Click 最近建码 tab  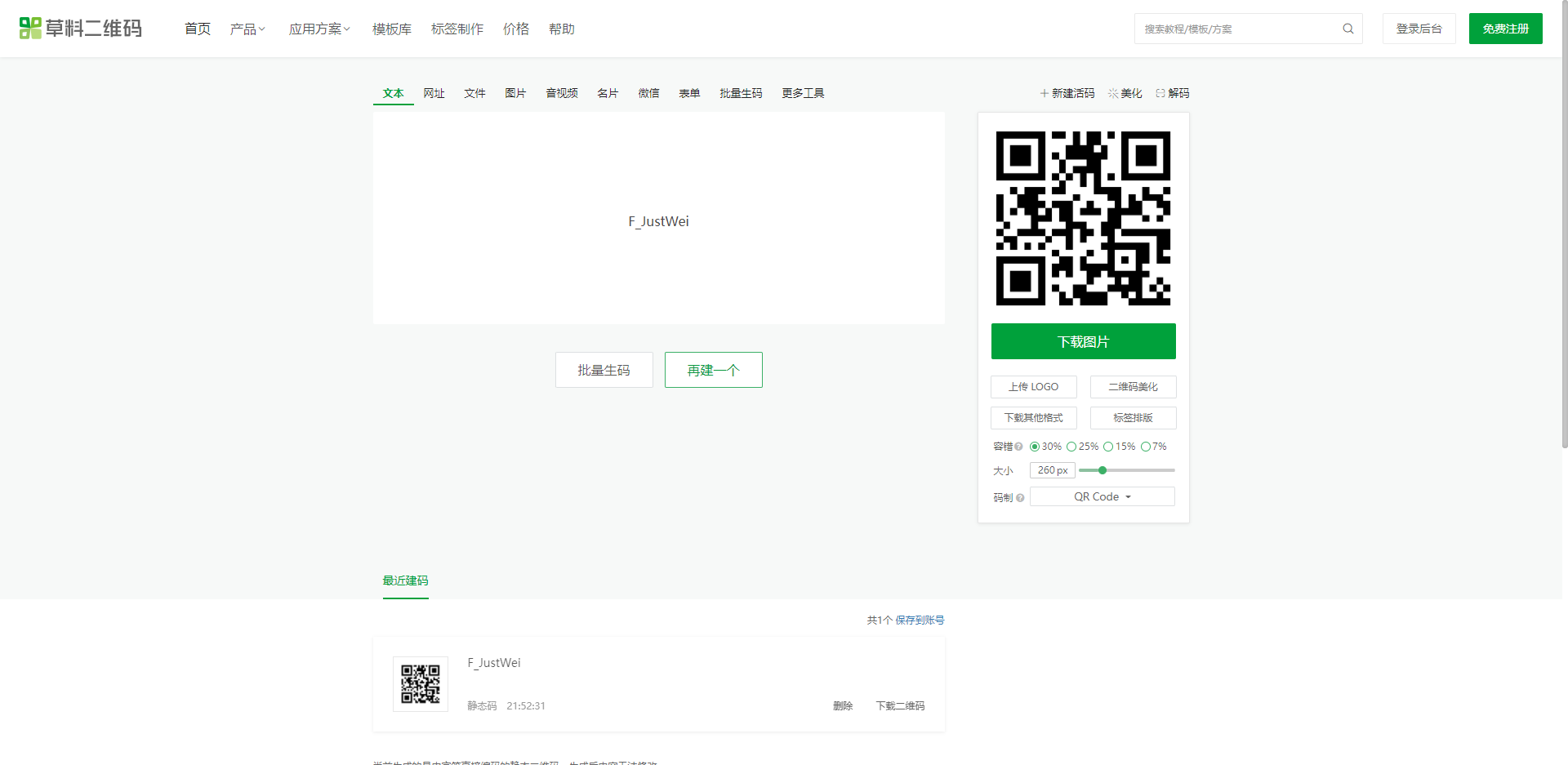pyautogui.click(x=406, y=580)
